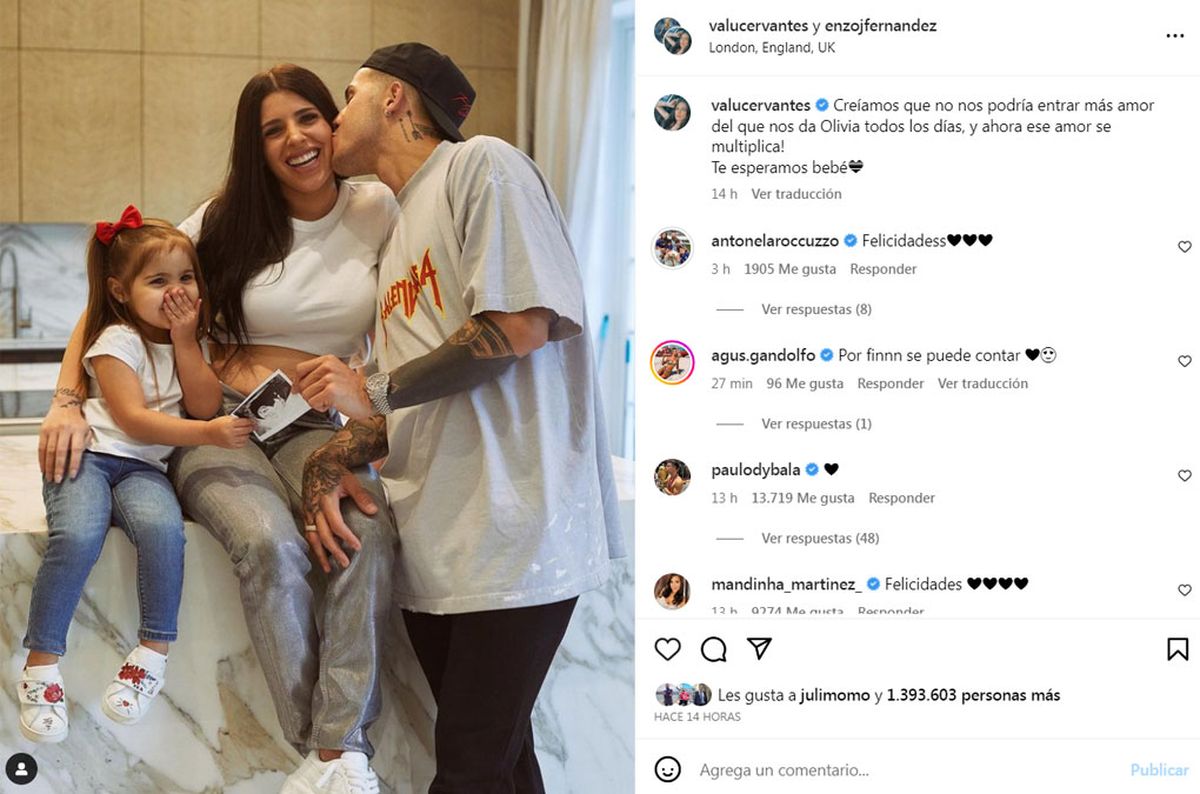This screenshot has height=794, width=1200.
Task: Open the three-dots more options menu
Action: tap(1175, 35)
